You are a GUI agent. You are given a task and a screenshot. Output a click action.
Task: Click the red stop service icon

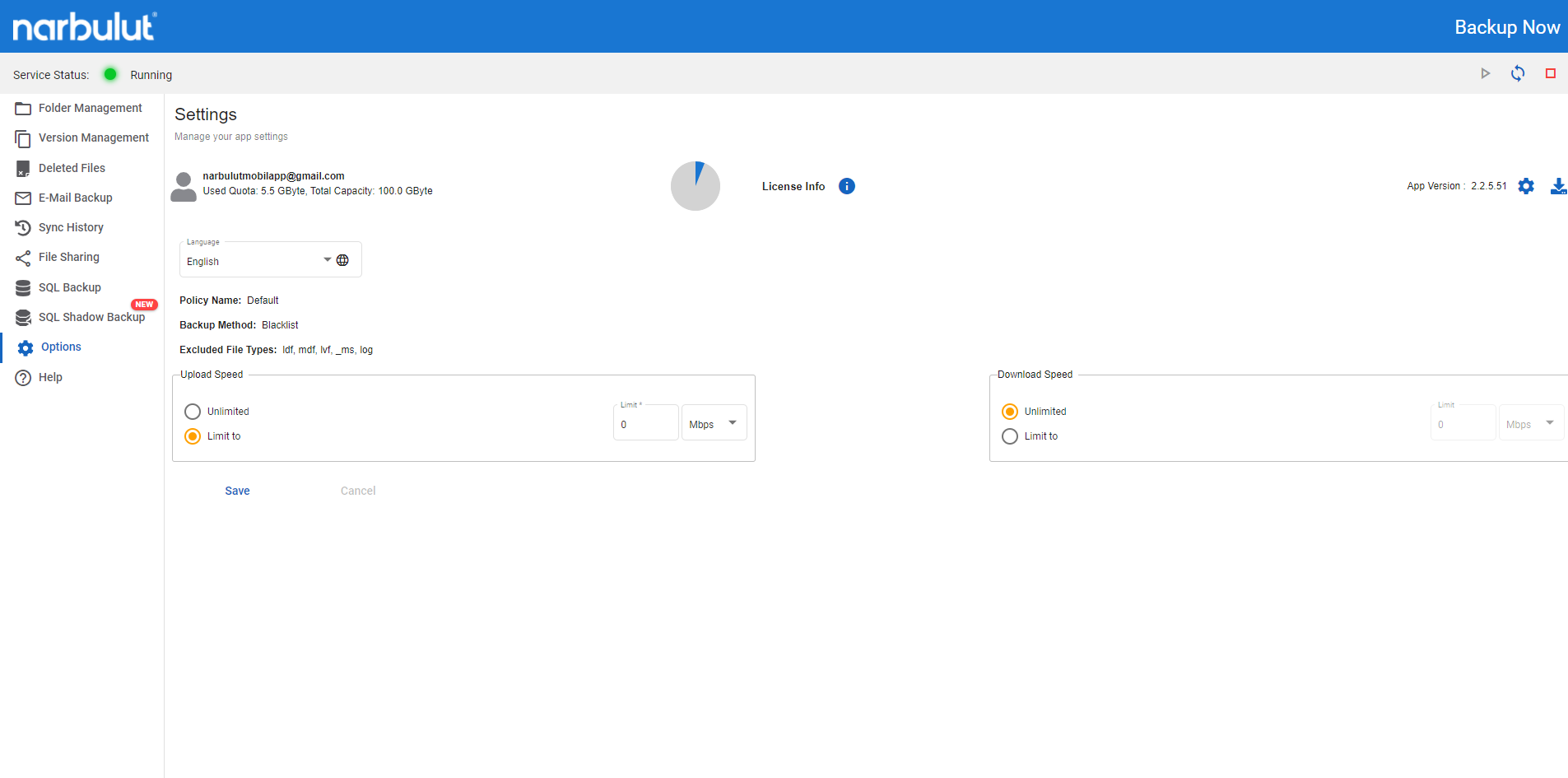click(1551, 73)
